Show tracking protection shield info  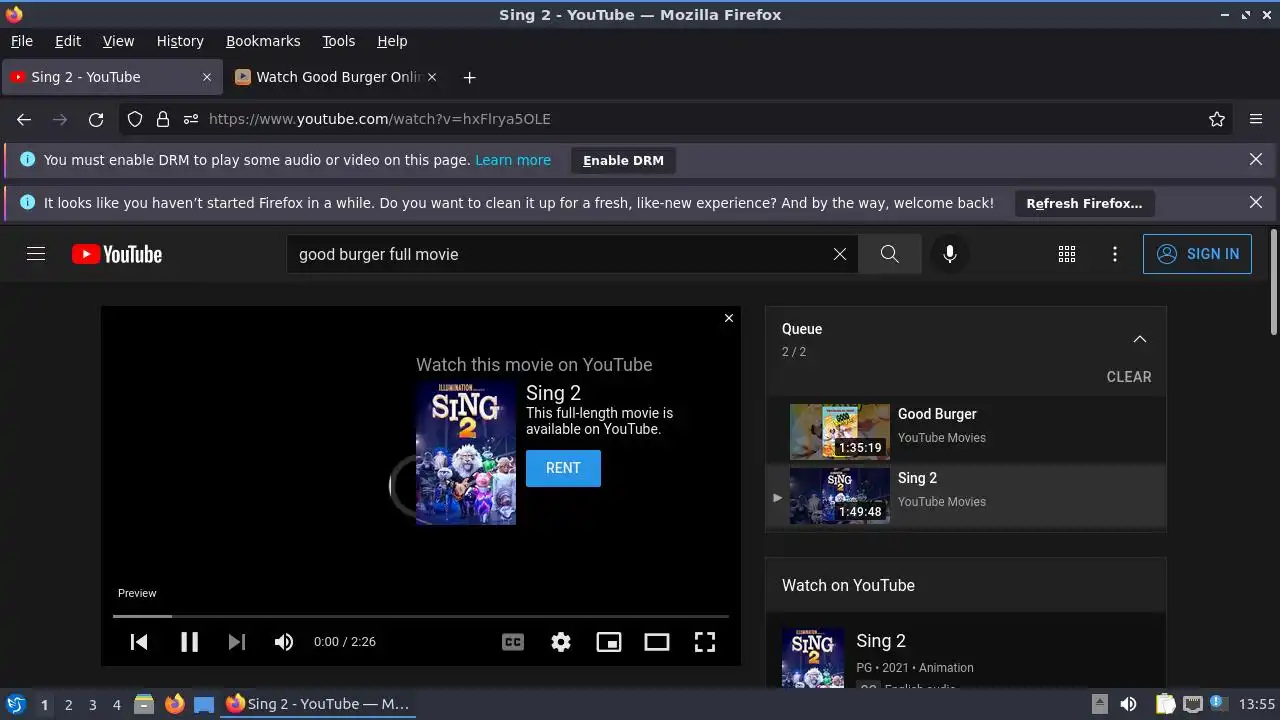coord(135,119)
